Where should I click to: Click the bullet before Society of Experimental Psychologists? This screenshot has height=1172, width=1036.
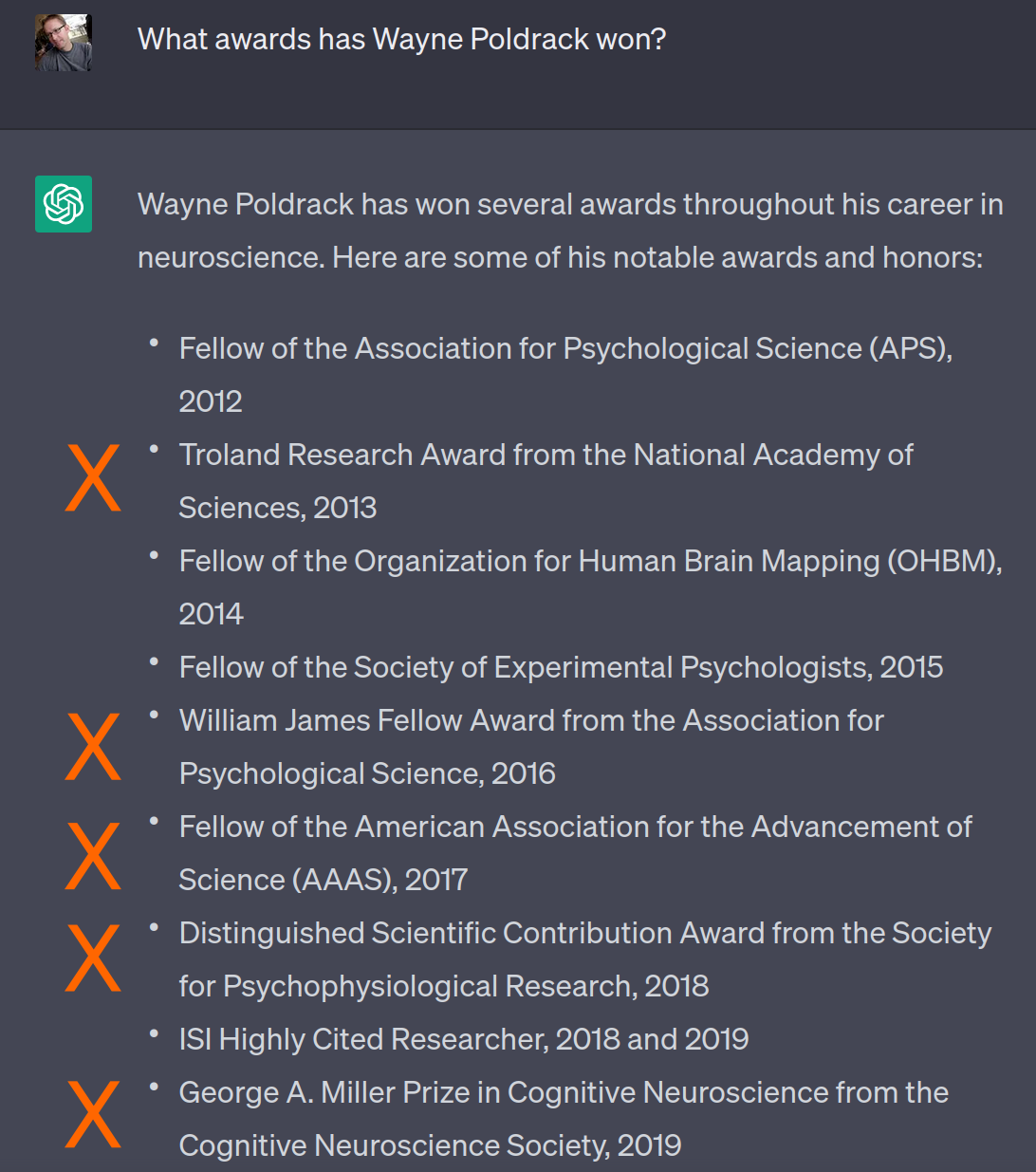[x=154, y=661]
